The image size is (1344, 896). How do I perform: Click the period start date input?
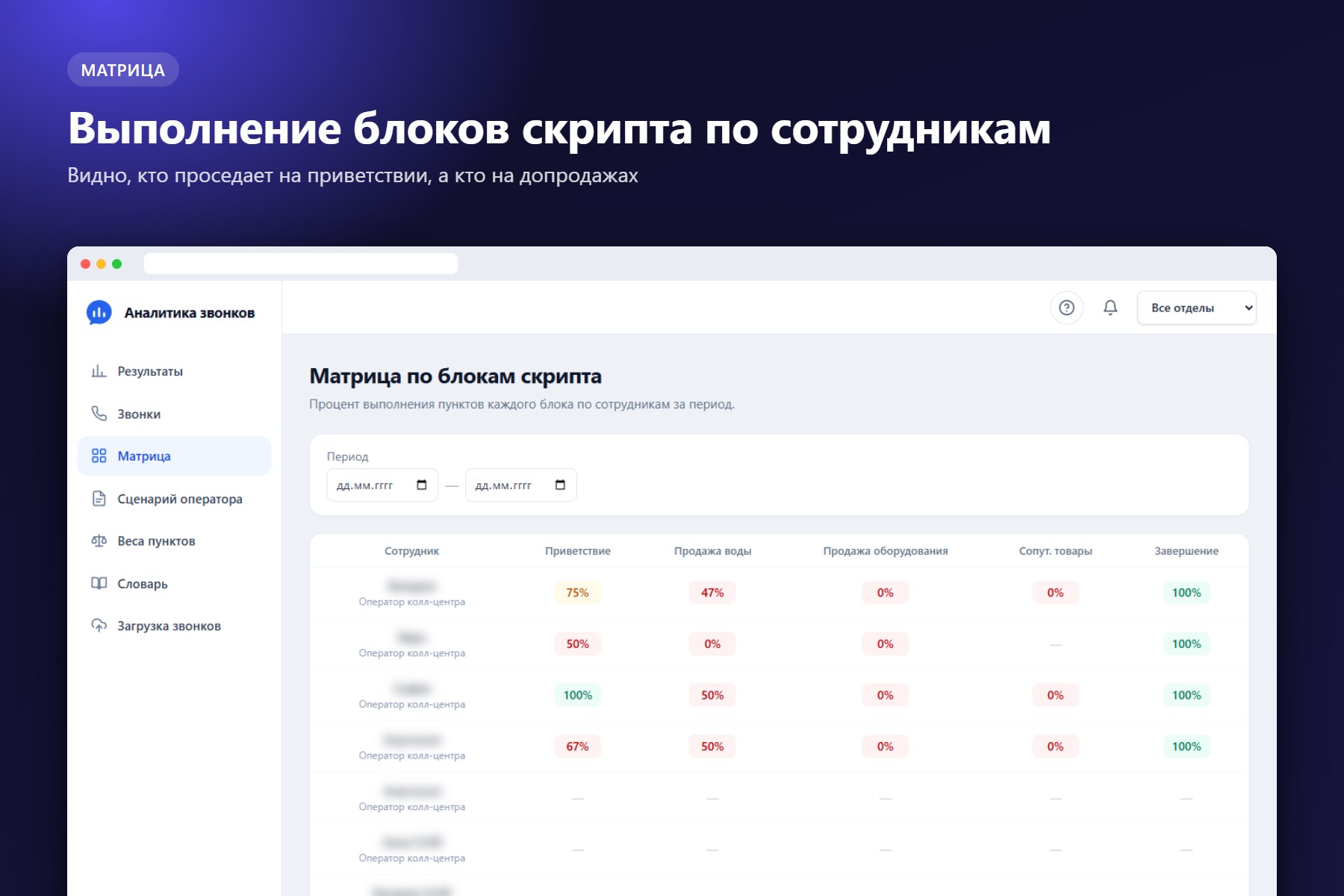coord(382,485)
